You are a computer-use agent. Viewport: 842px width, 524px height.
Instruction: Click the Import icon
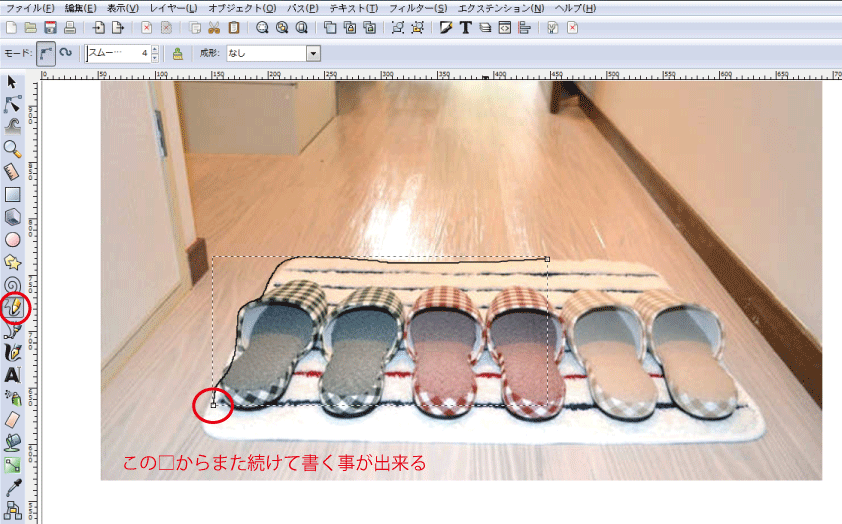pyautogui.click(x=98, y=27)
